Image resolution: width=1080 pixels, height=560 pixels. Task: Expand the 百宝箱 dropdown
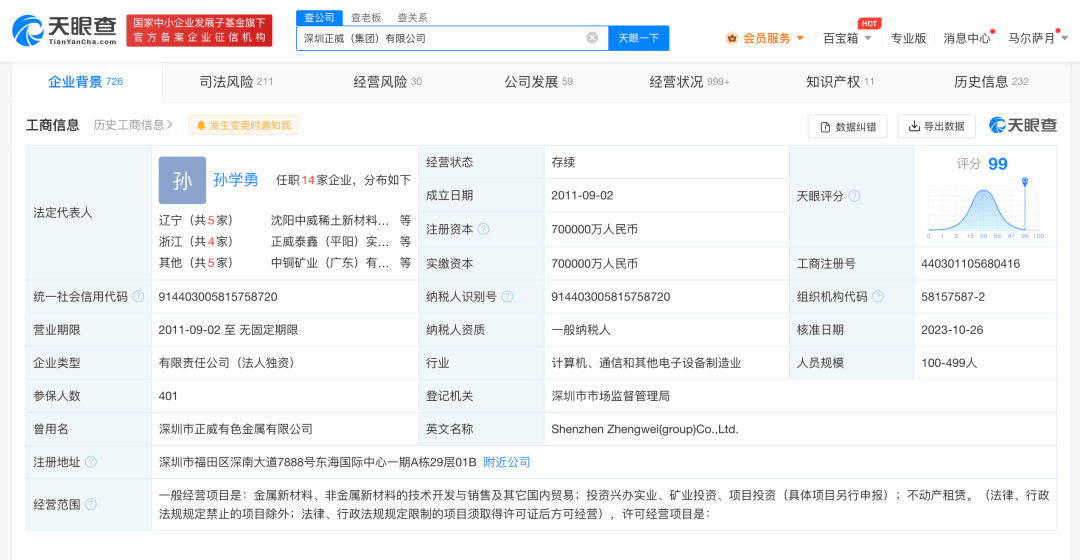point(847,38)
